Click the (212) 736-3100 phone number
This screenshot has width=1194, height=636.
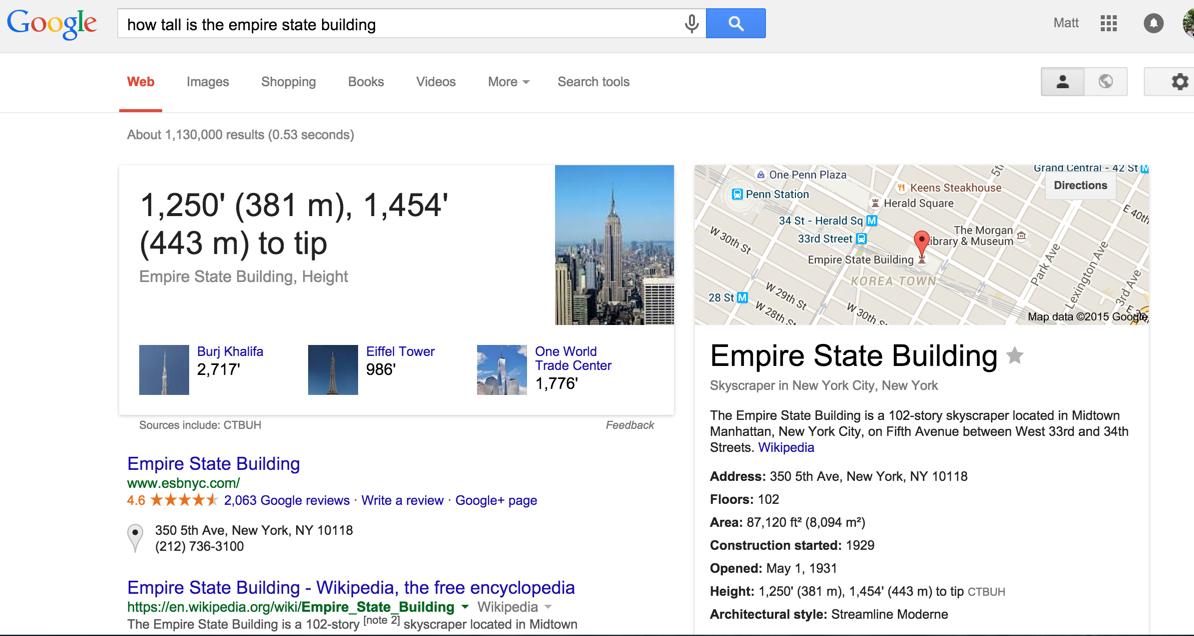click(200, 546)
